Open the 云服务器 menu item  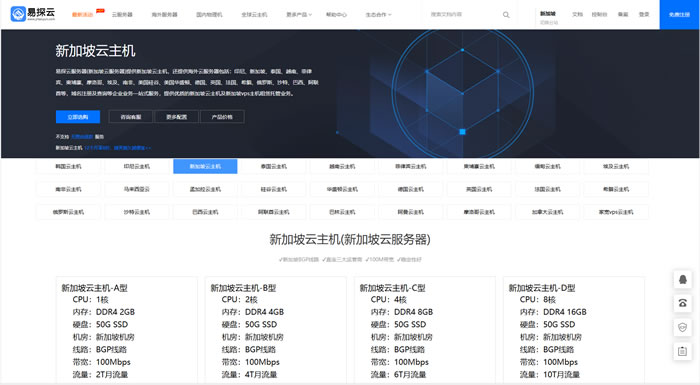click(122, 15)
